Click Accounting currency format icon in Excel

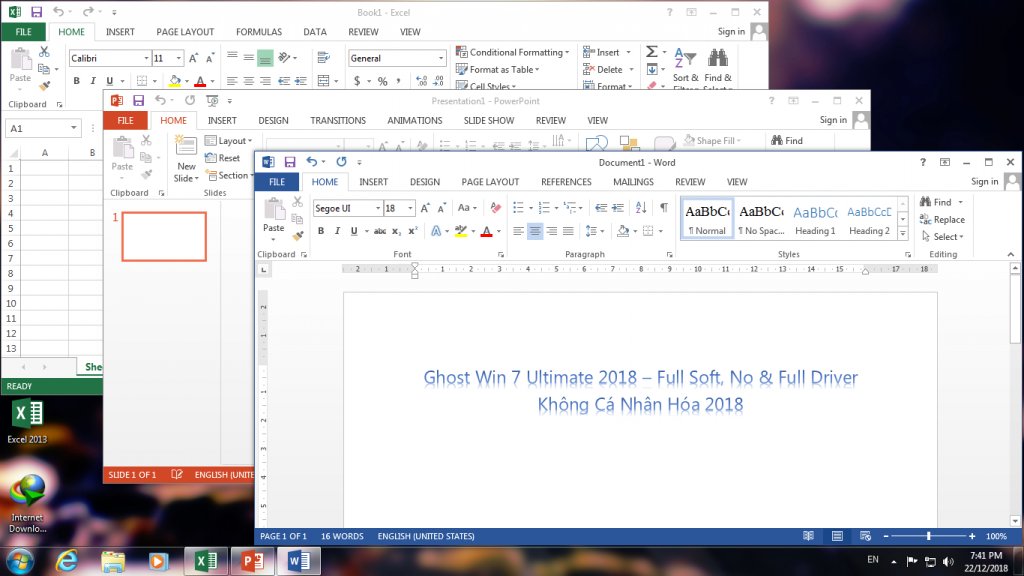[357, 81]
